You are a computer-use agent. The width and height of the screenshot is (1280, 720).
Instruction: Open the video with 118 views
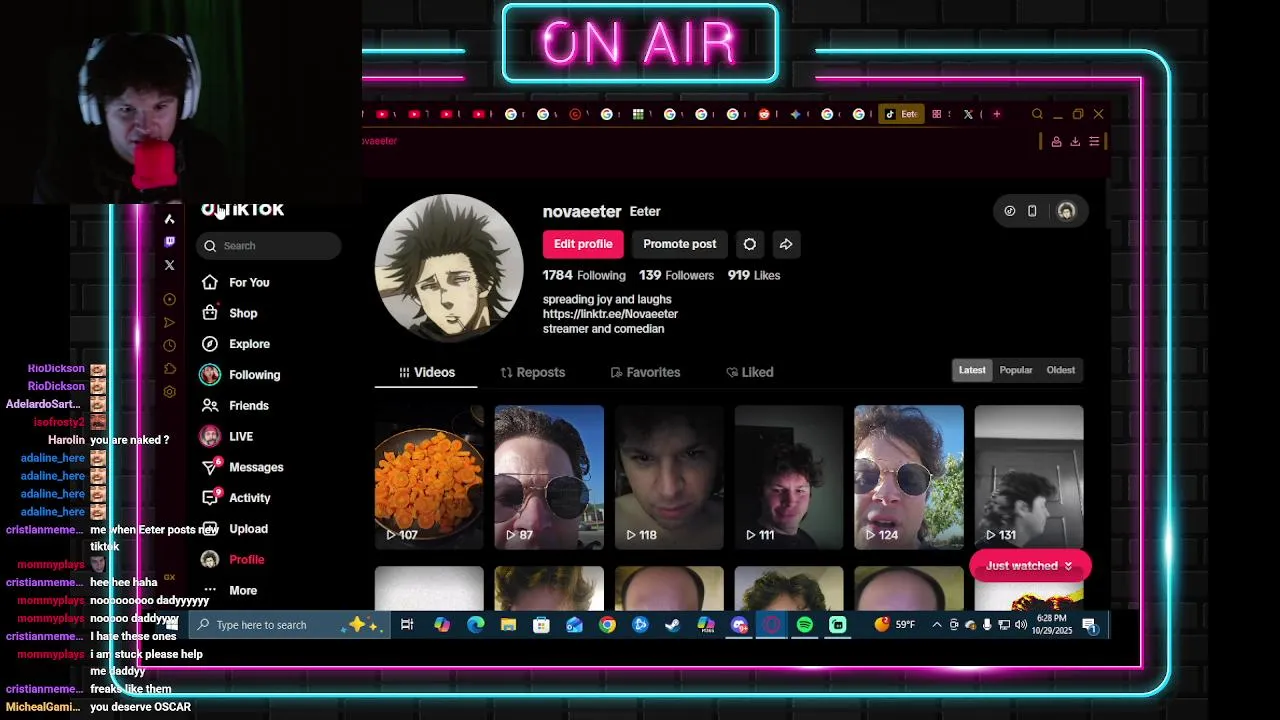pyautogui.click(x=669, y=477)
